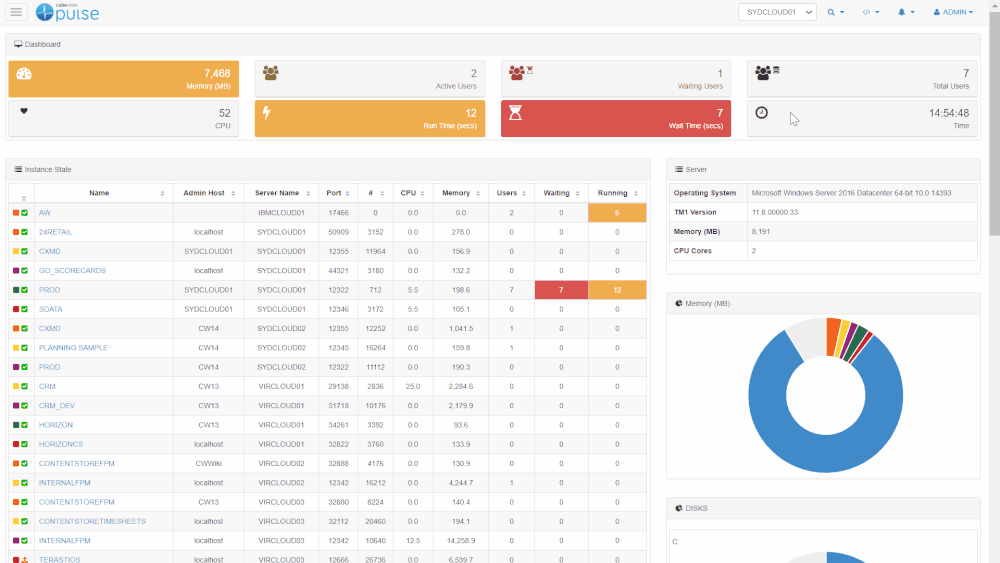Toggle the green checkbox for GO_SCORECARDS
This screenshot has height=563, width=1000.
tap(25, 271)
